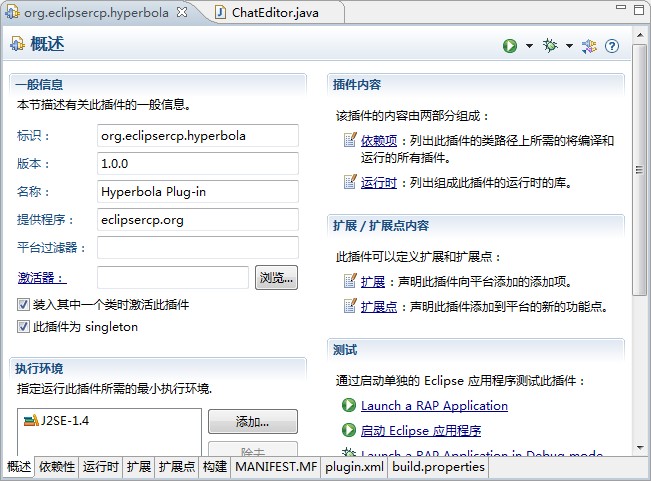Click the plug-in icon on org.eclipsercp.hyperbola tab
This screenshot has width=651, height=481.
[x=12, y=12]
